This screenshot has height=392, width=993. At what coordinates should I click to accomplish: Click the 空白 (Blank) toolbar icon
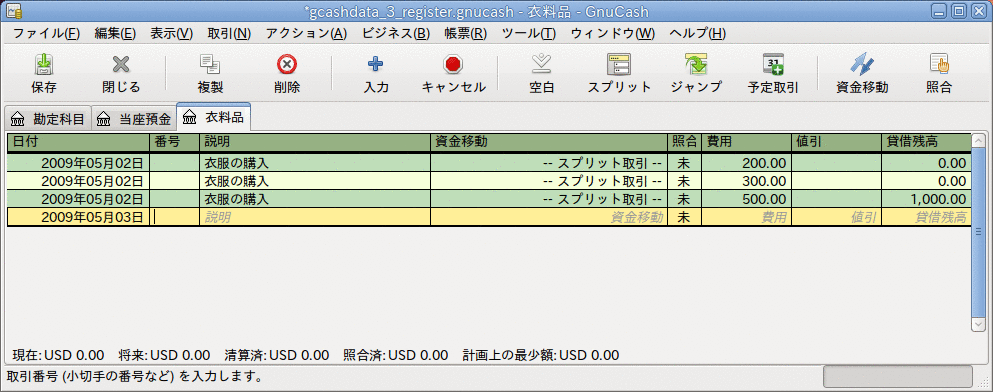click(x=541, y=64)
